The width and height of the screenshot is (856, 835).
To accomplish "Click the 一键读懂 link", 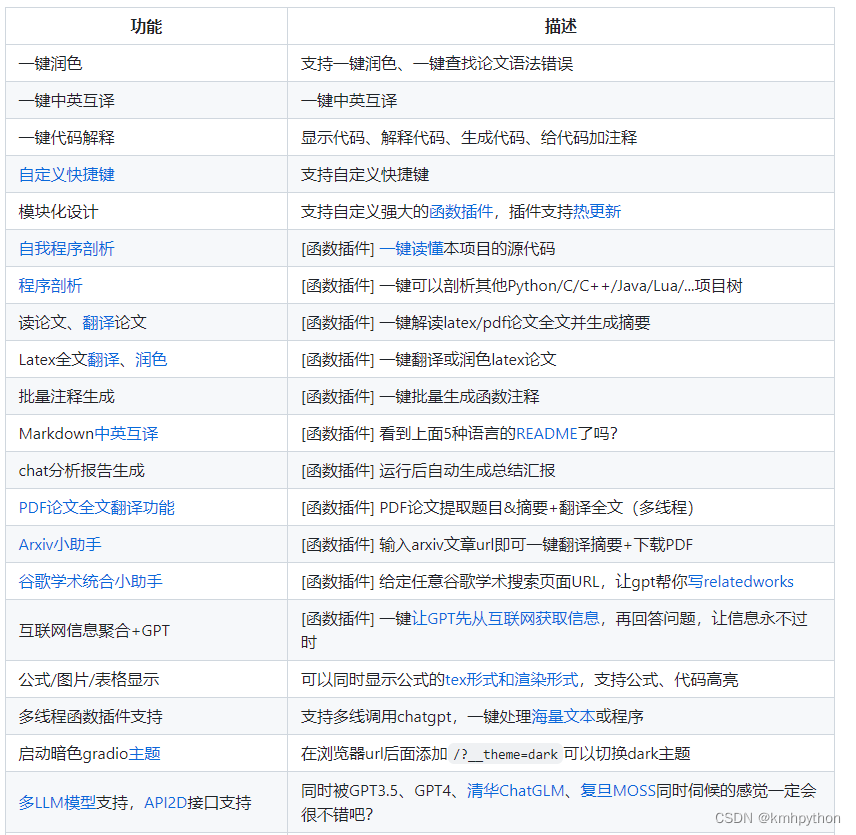I will pyautogui.click(x=411, y=249).
